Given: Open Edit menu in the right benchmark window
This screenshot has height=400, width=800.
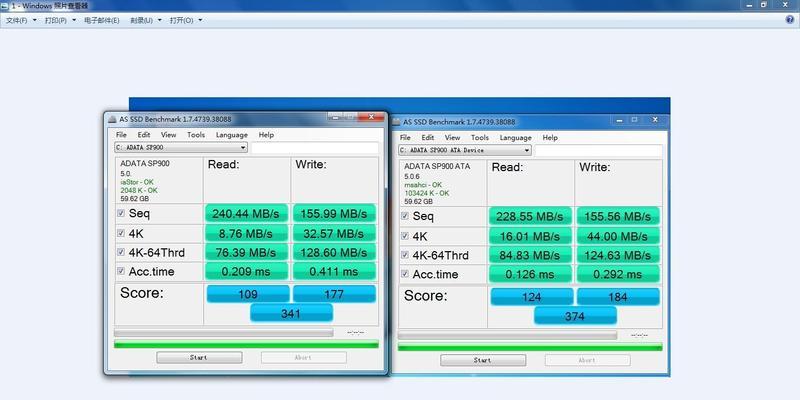Looking at the screenshot, I should pos(428,138).
